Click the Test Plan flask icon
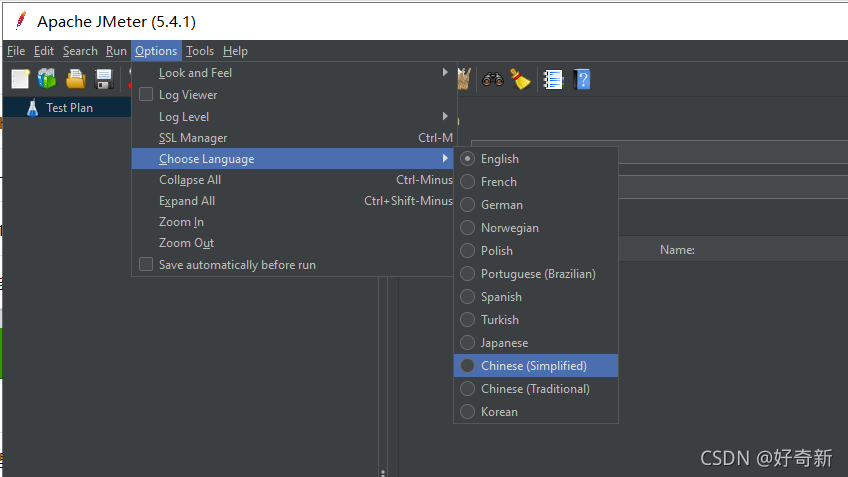The image size is (848, 477). pyautogui.click(x=33, y=108)
